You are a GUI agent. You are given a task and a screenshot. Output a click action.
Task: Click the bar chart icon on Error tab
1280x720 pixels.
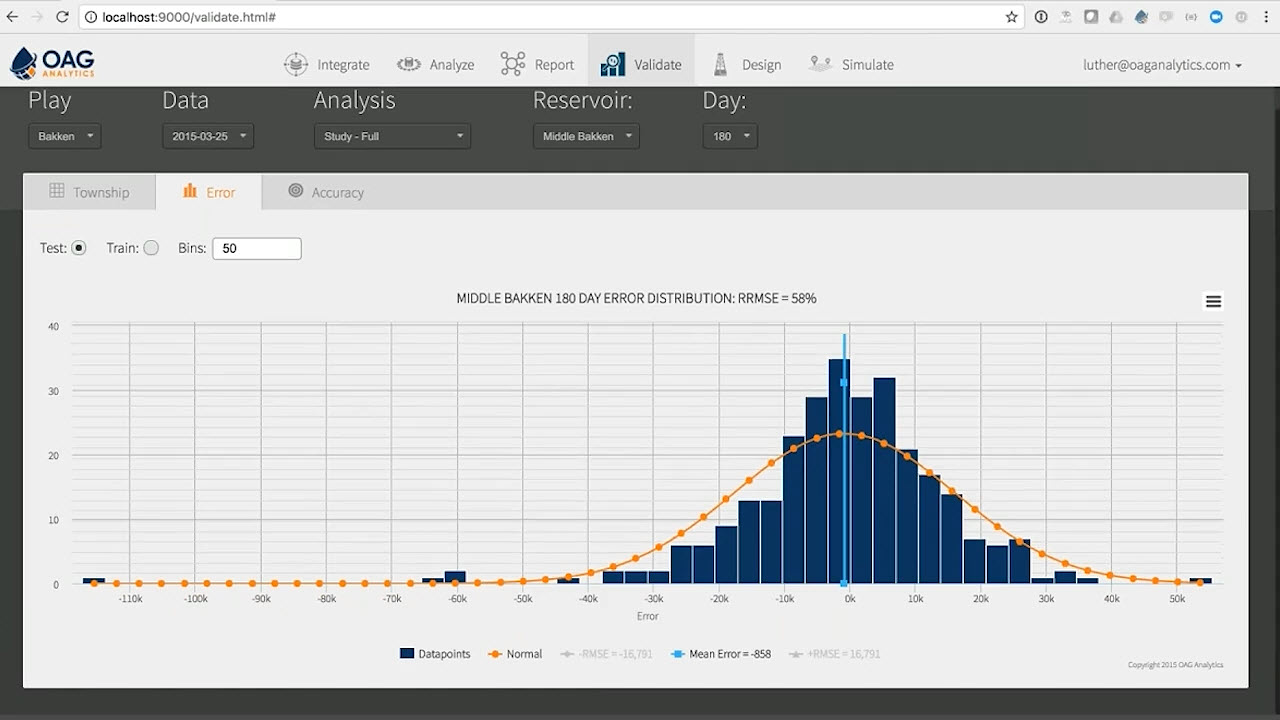(x=190, y=191)
